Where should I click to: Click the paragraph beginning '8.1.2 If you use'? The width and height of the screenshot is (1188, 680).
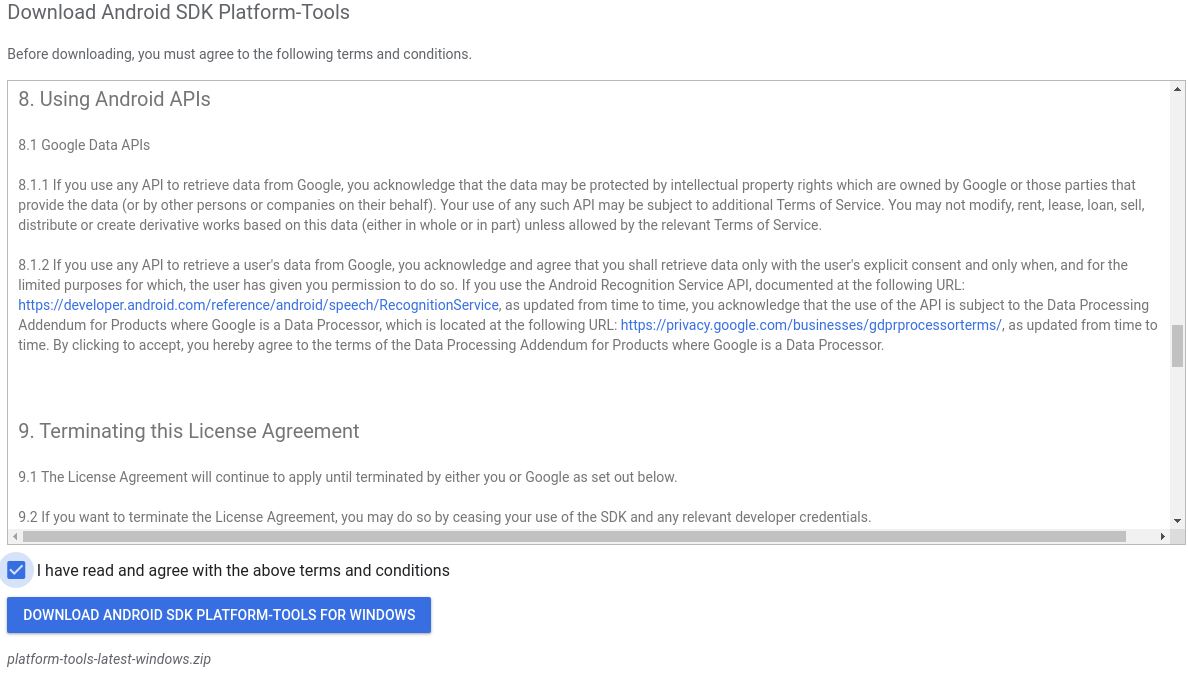tap(588, 305)
